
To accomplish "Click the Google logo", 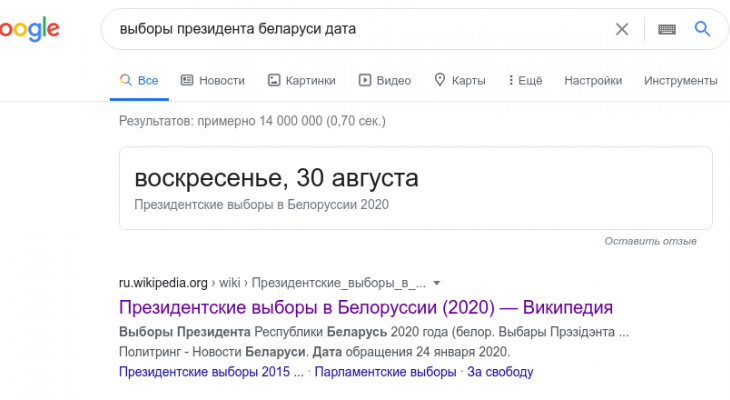I will [x=28, y=30].
